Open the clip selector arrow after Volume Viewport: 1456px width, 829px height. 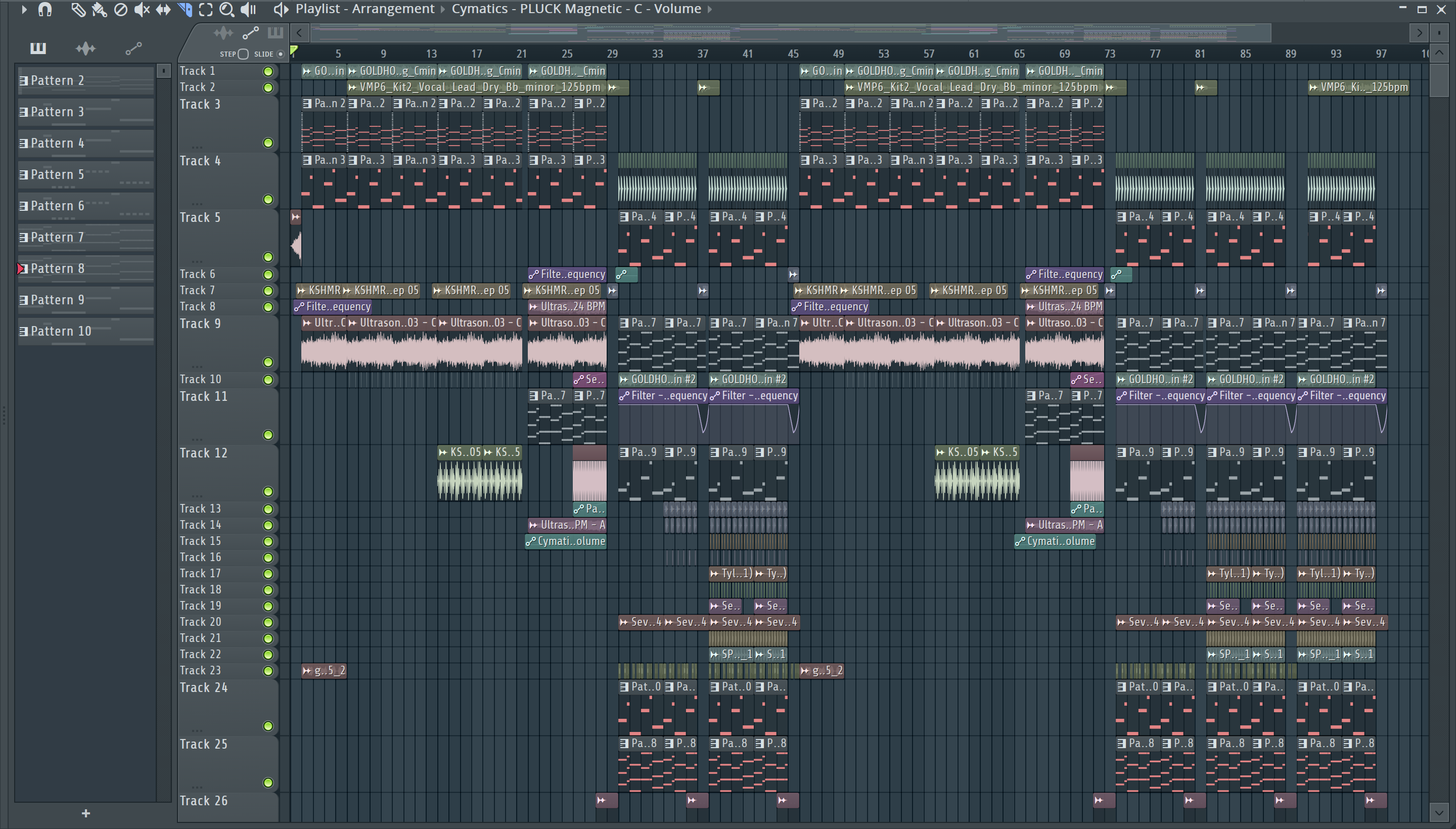(x=709, y=9)
